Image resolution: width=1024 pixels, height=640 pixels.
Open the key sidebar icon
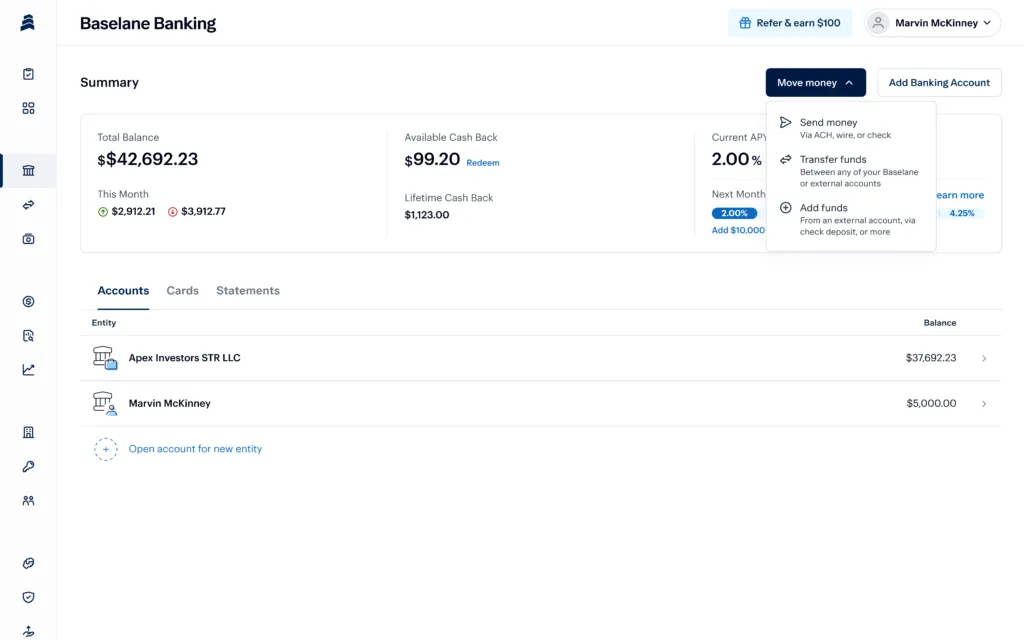[28, 466]
